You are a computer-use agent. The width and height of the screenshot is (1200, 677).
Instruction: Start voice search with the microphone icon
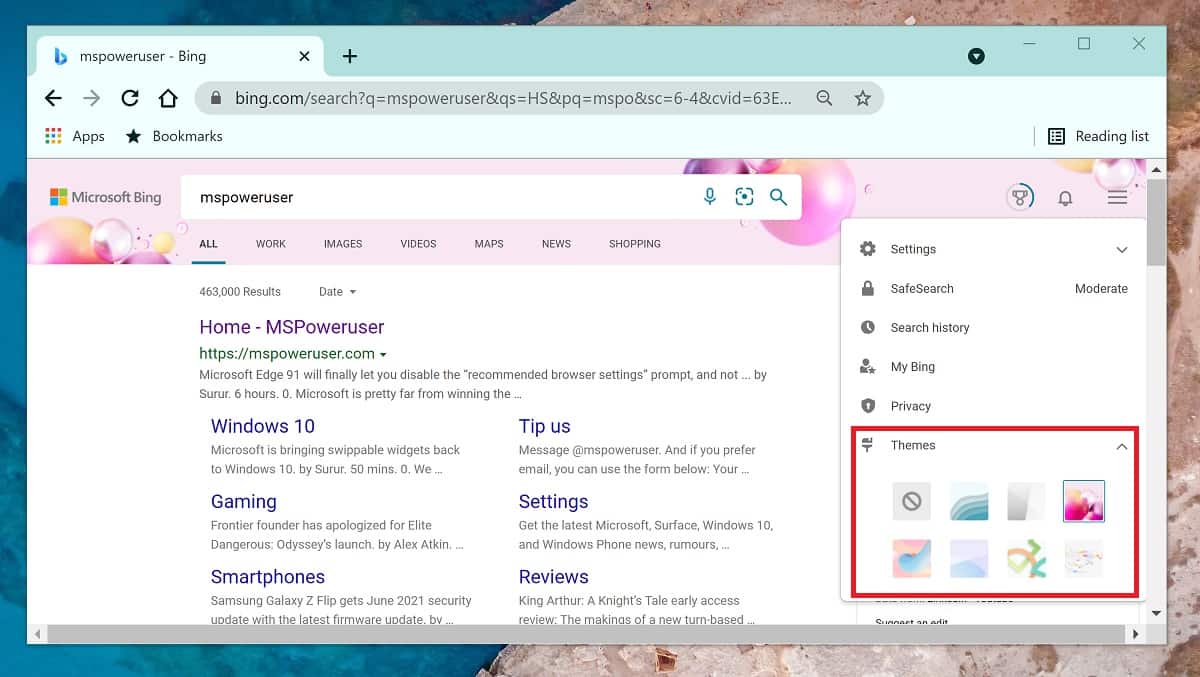tap(710, 197)
